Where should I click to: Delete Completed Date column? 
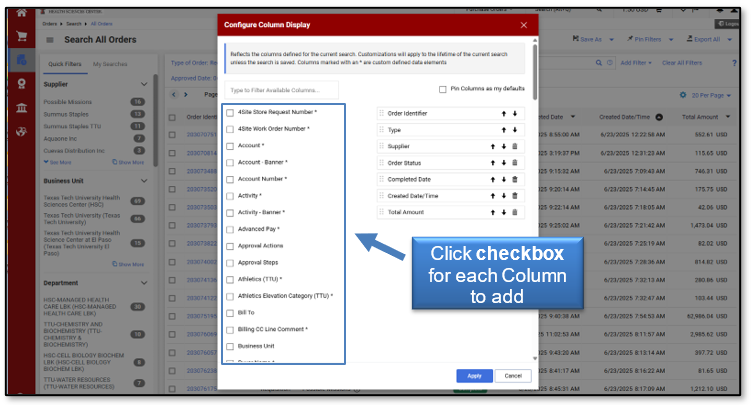click(515, 180)
